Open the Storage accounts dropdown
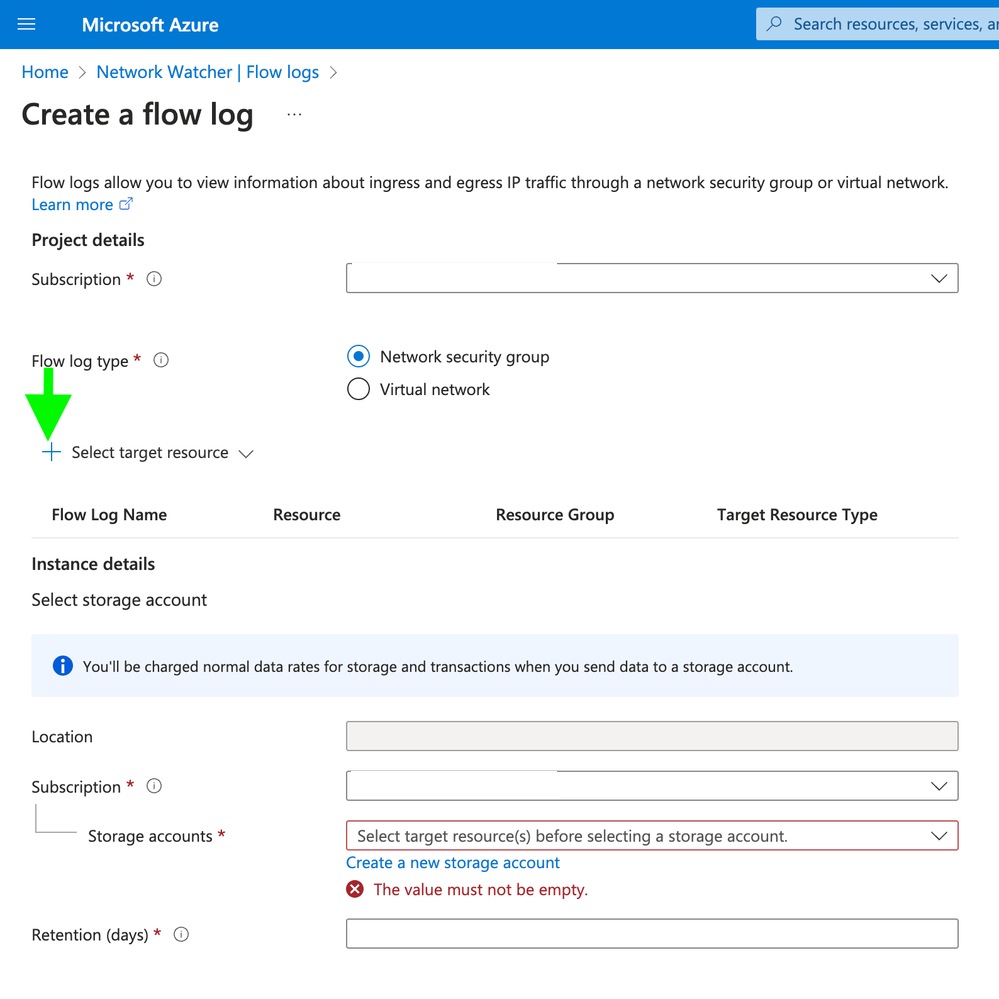This screenshot has height=999, width=999. [x=652, y=835]
